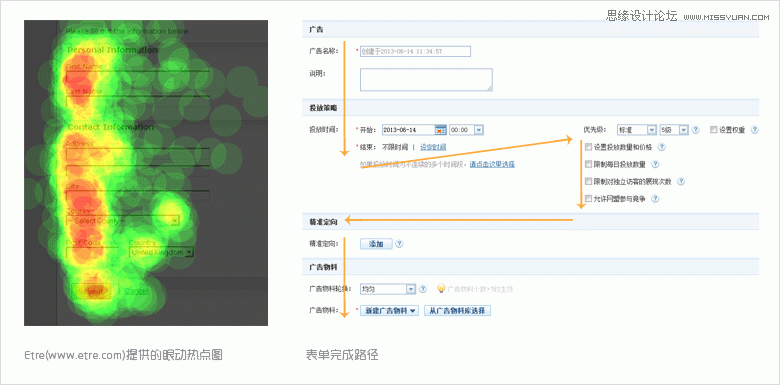This screenshot has height=385, width=780.
Task: Tick the 限制每日投放数量 checkbox
Action: tap(589, 164)
